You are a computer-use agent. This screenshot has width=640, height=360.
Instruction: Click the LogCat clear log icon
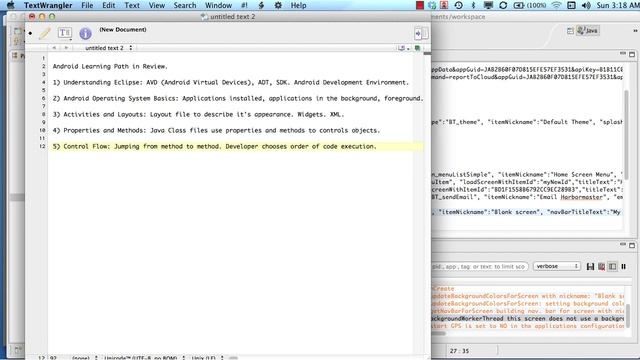pos(602,267)
